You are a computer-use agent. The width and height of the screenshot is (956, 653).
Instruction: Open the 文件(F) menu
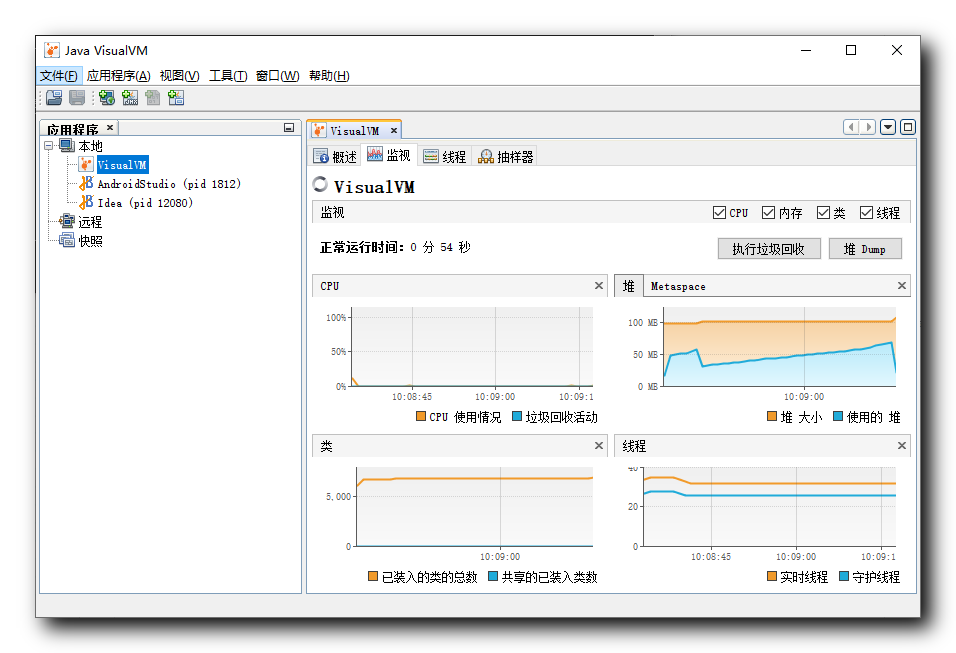pos(59,76)
